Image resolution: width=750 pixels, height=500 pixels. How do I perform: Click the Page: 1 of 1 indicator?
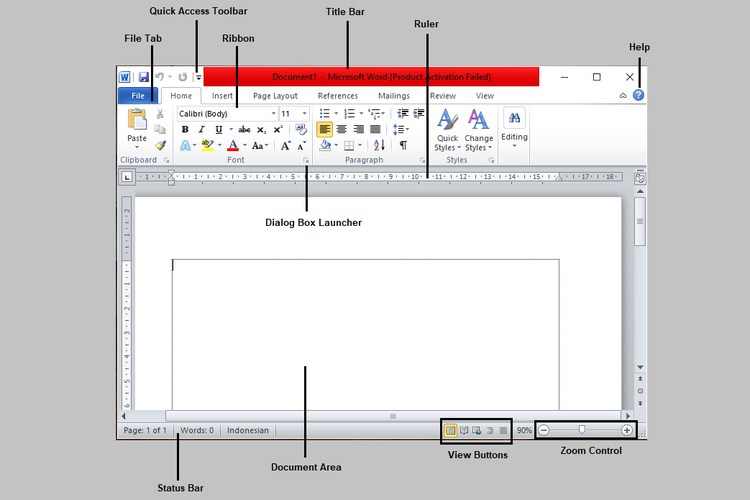(x=145, y=430)
